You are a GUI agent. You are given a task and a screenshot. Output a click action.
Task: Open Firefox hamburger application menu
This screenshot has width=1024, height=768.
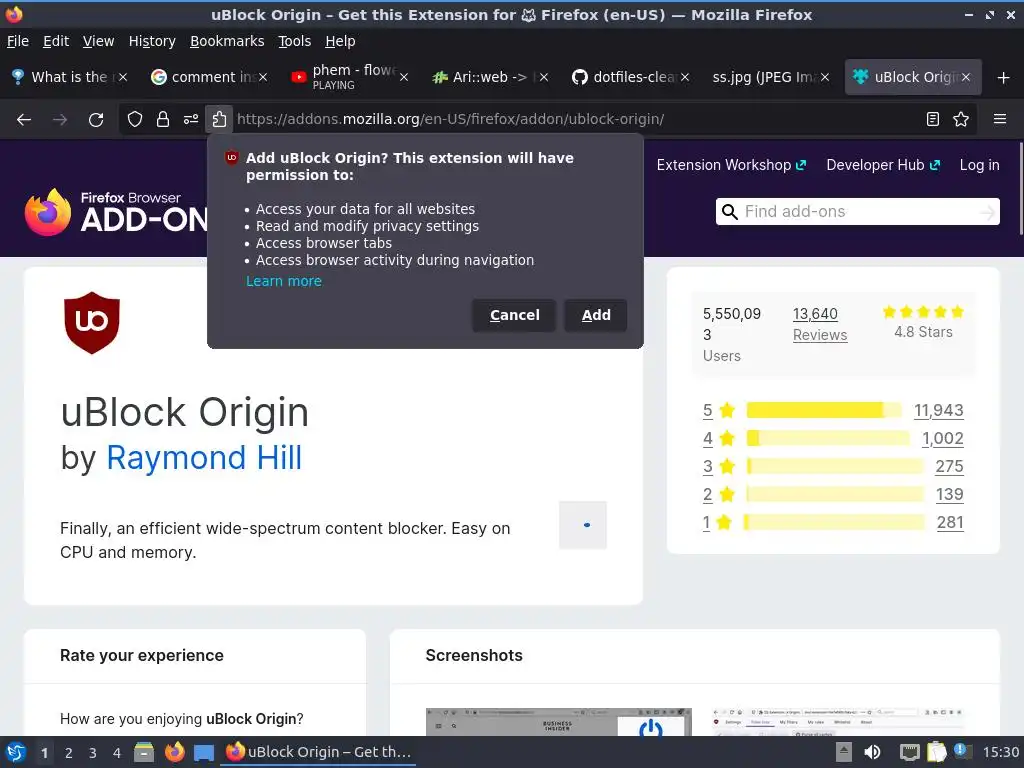tap(1000, 119)
